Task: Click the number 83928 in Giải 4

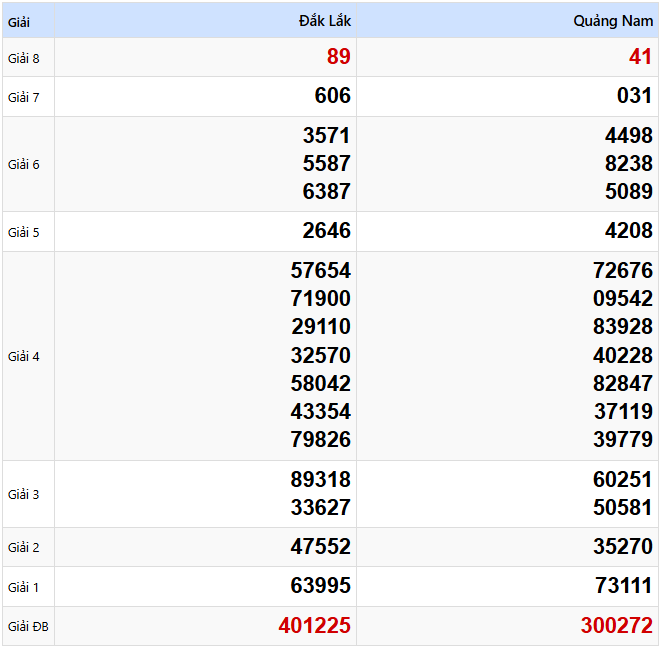Action: (622, 327)
